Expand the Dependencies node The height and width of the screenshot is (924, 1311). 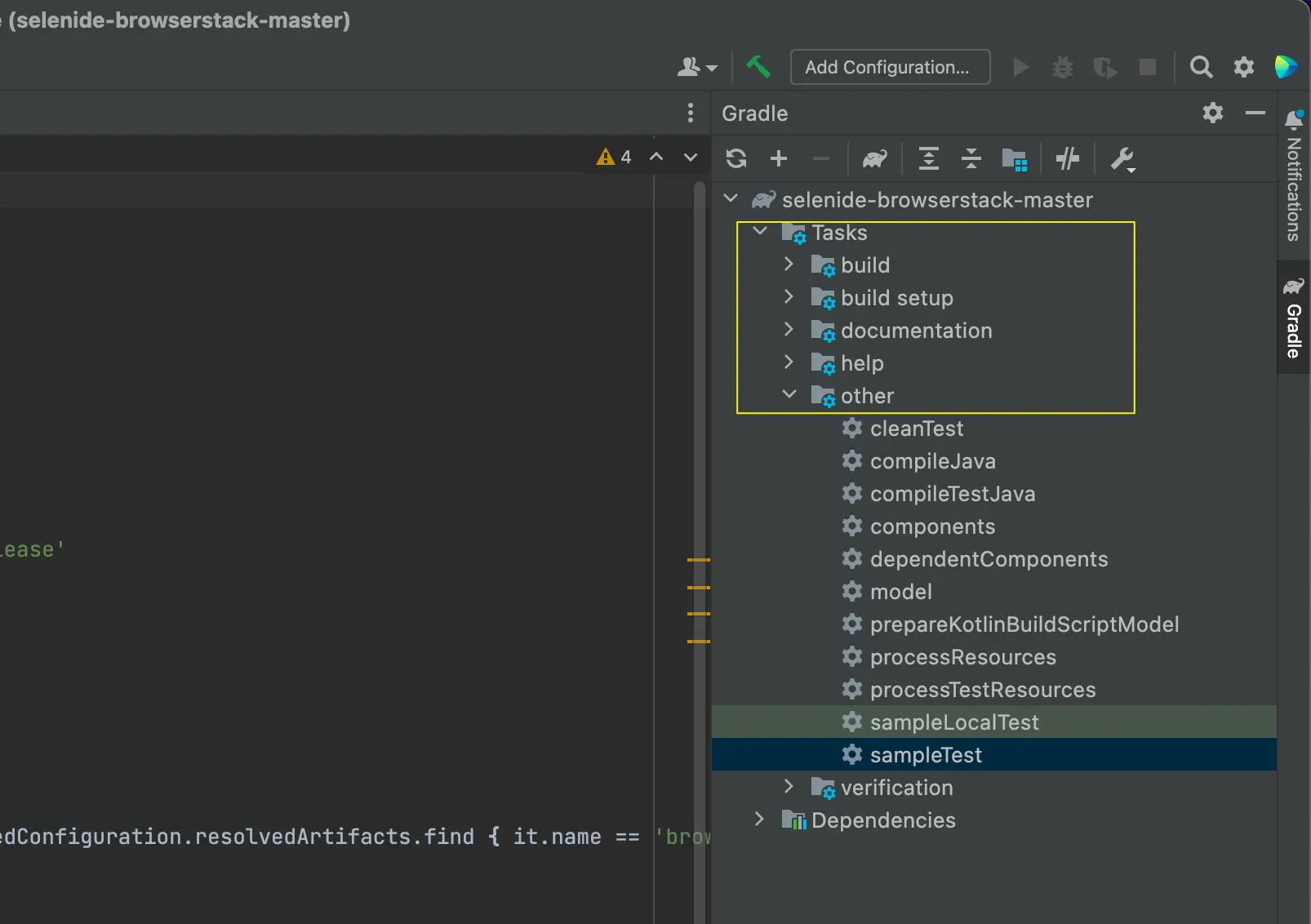tap(759, 820)
